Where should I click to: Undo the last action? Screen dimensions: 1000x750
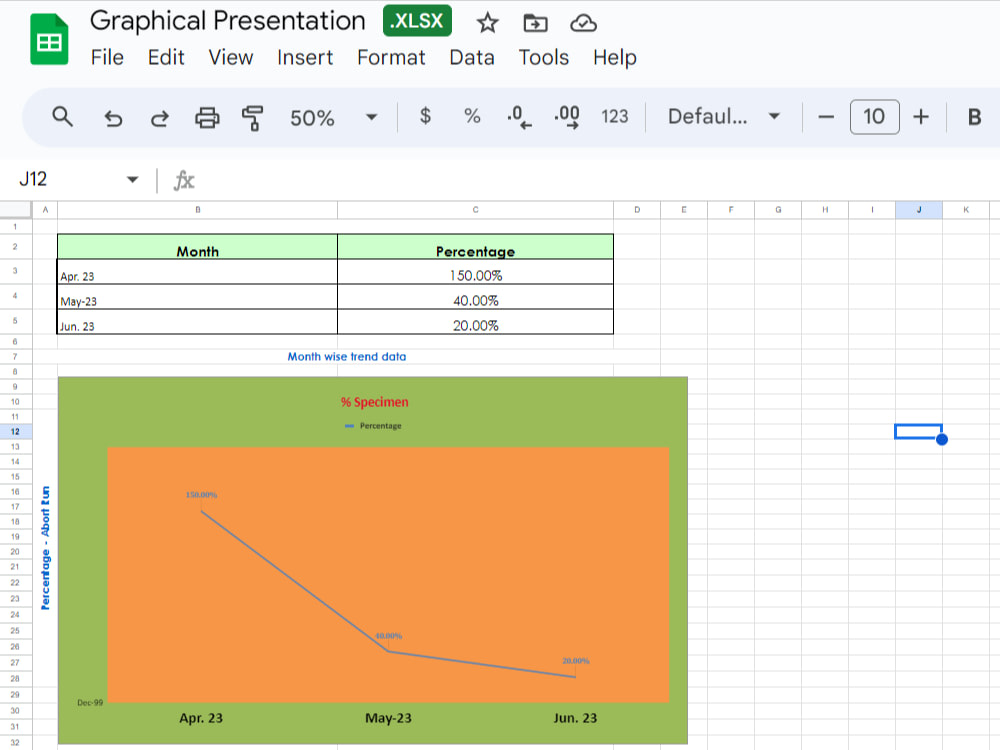[113, 117]
